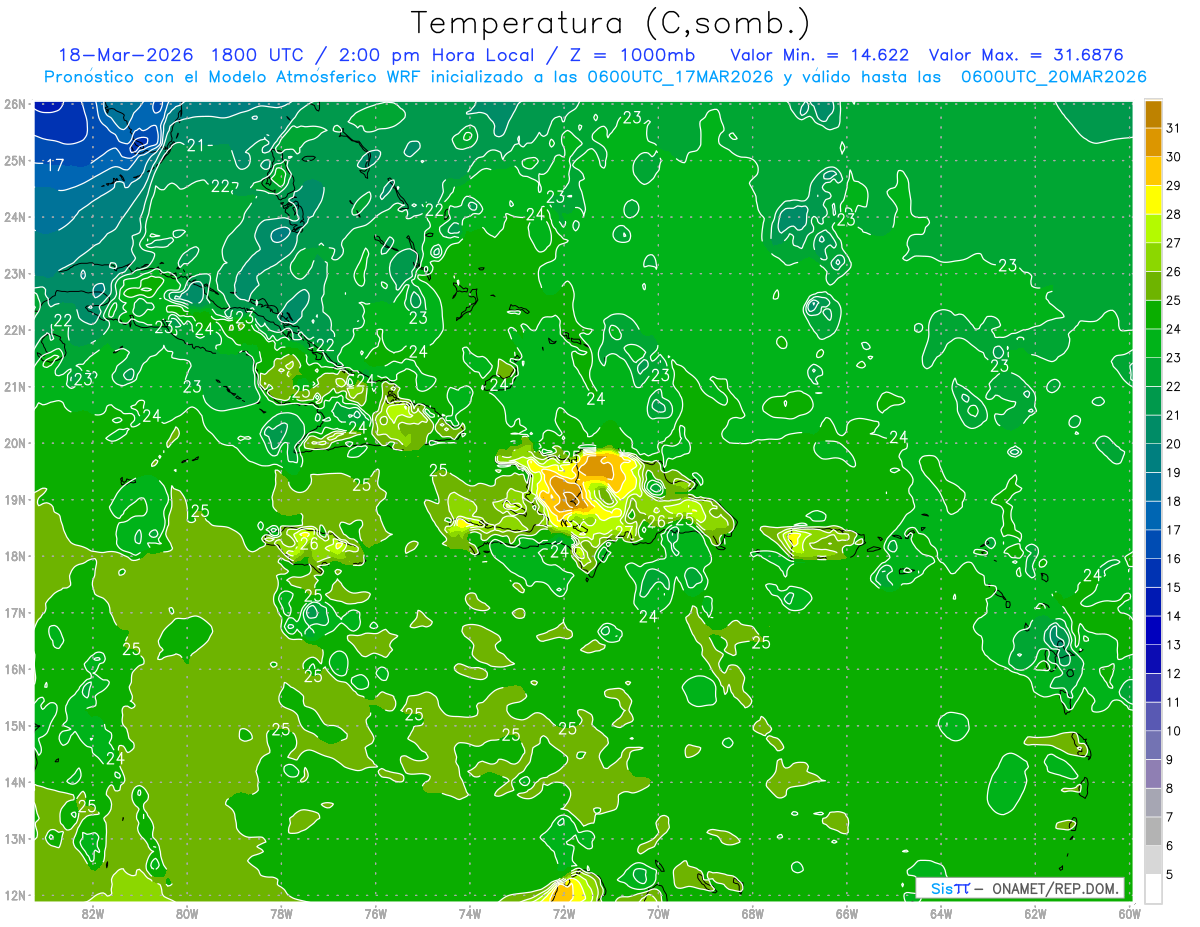Screen dimensions: 1200x927
Task: Select the "Valor Min. = 14.622" value
Action: click(820, 54)
